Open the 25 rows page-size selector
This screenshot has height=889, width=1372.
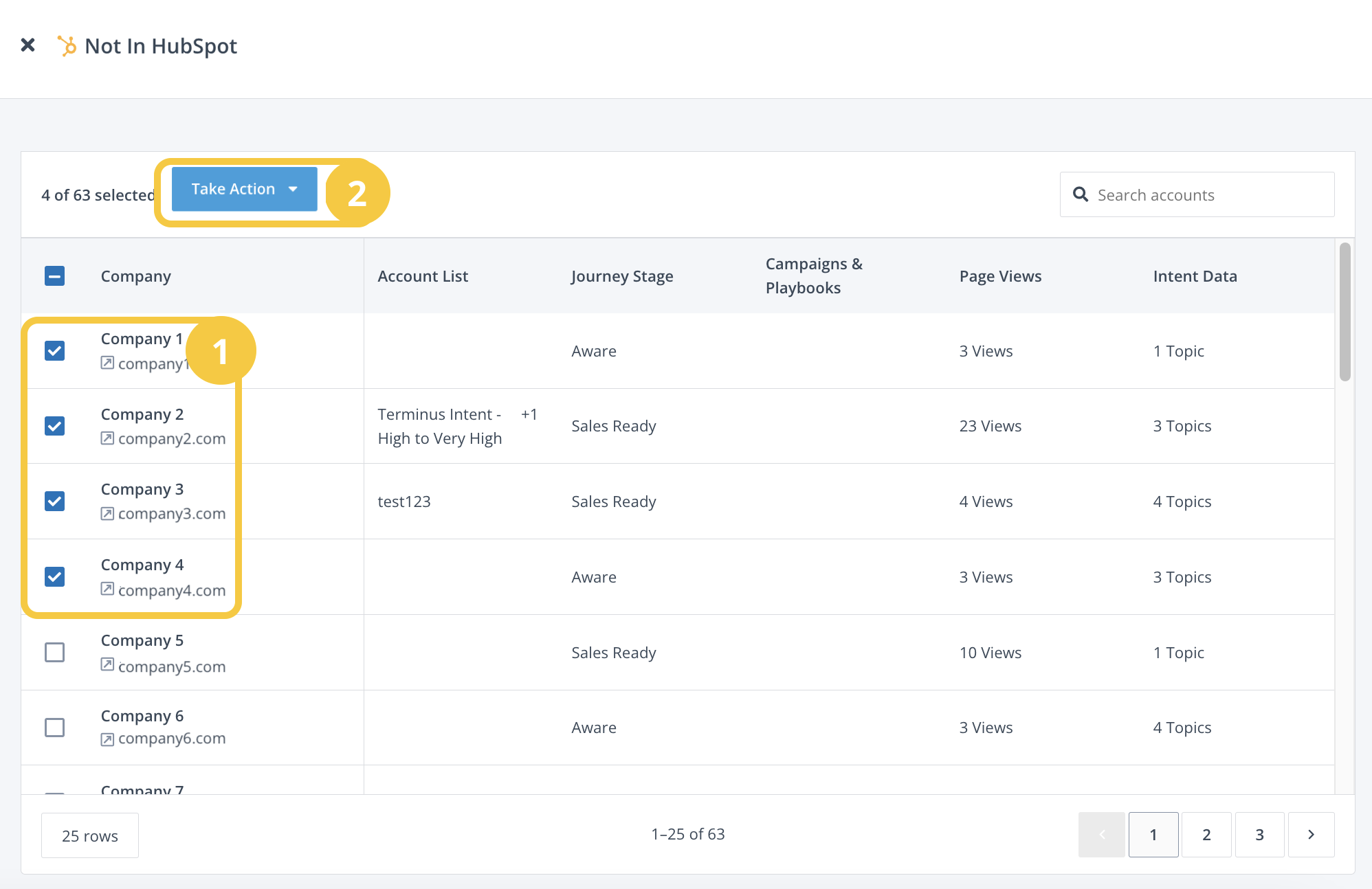90,835
